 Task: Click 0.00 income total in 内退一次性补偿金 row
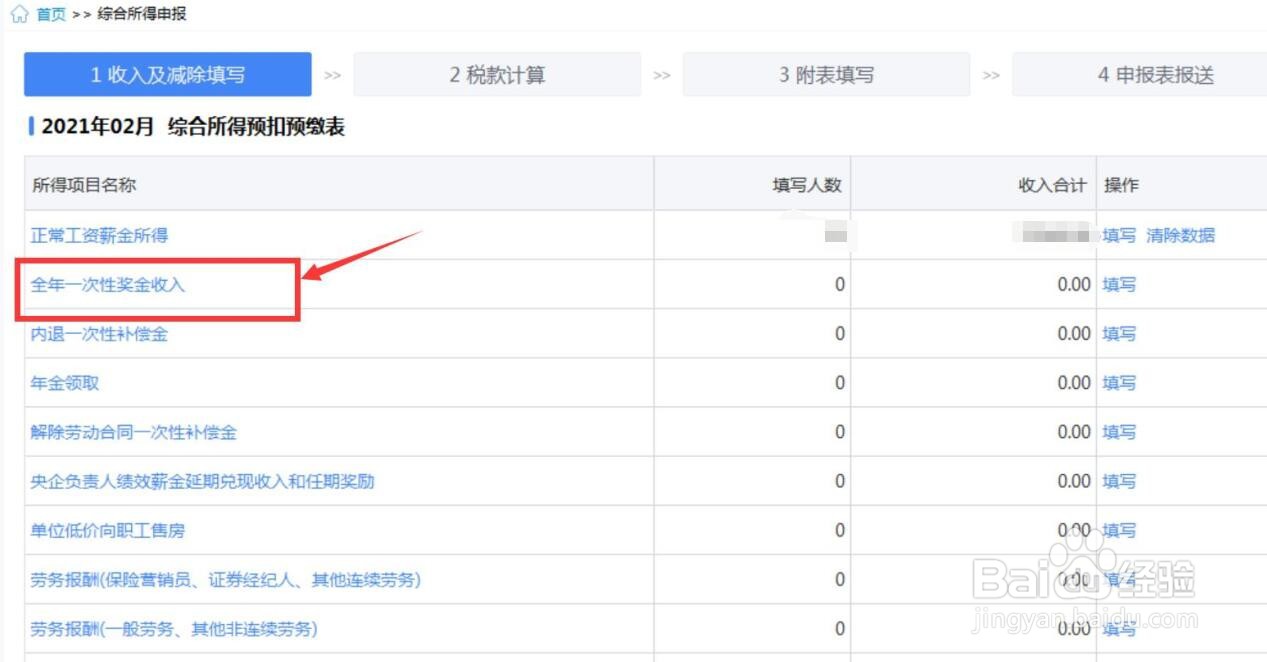[1074, 334]
